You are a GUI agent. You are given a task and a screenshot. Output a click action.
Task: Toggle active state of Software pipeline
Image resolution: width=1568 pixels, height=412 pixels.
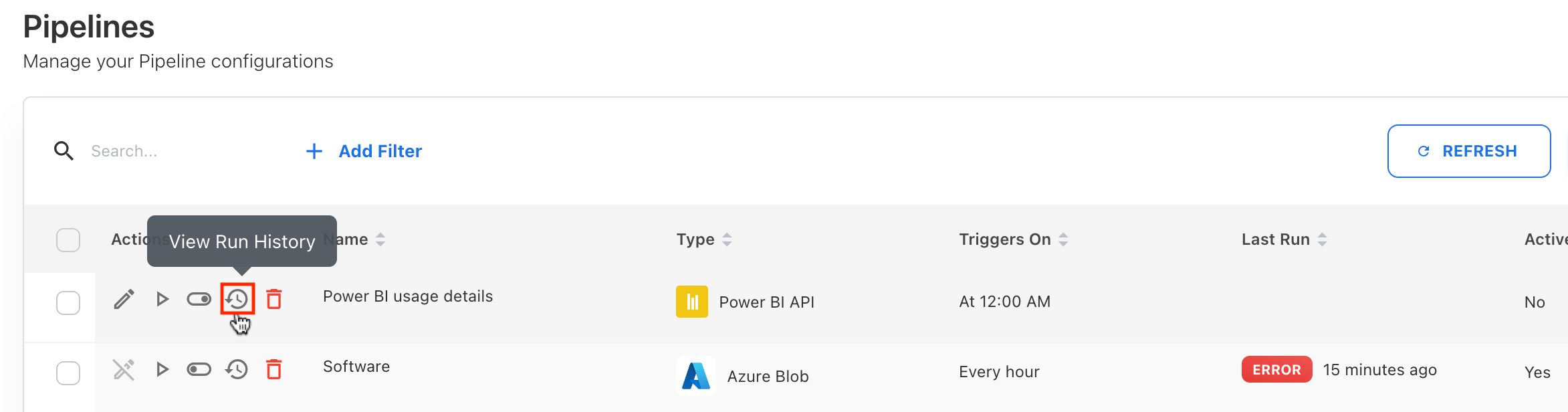199,369
